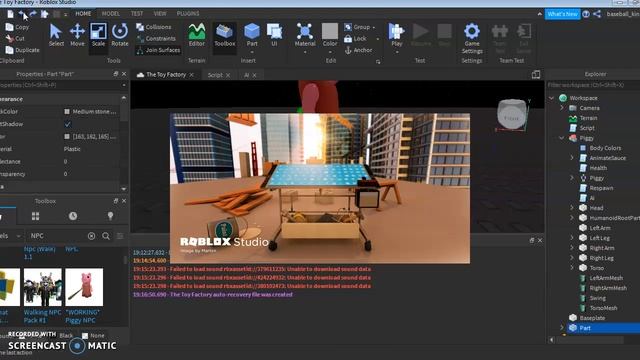Click the What's New button

pos(562,14)
